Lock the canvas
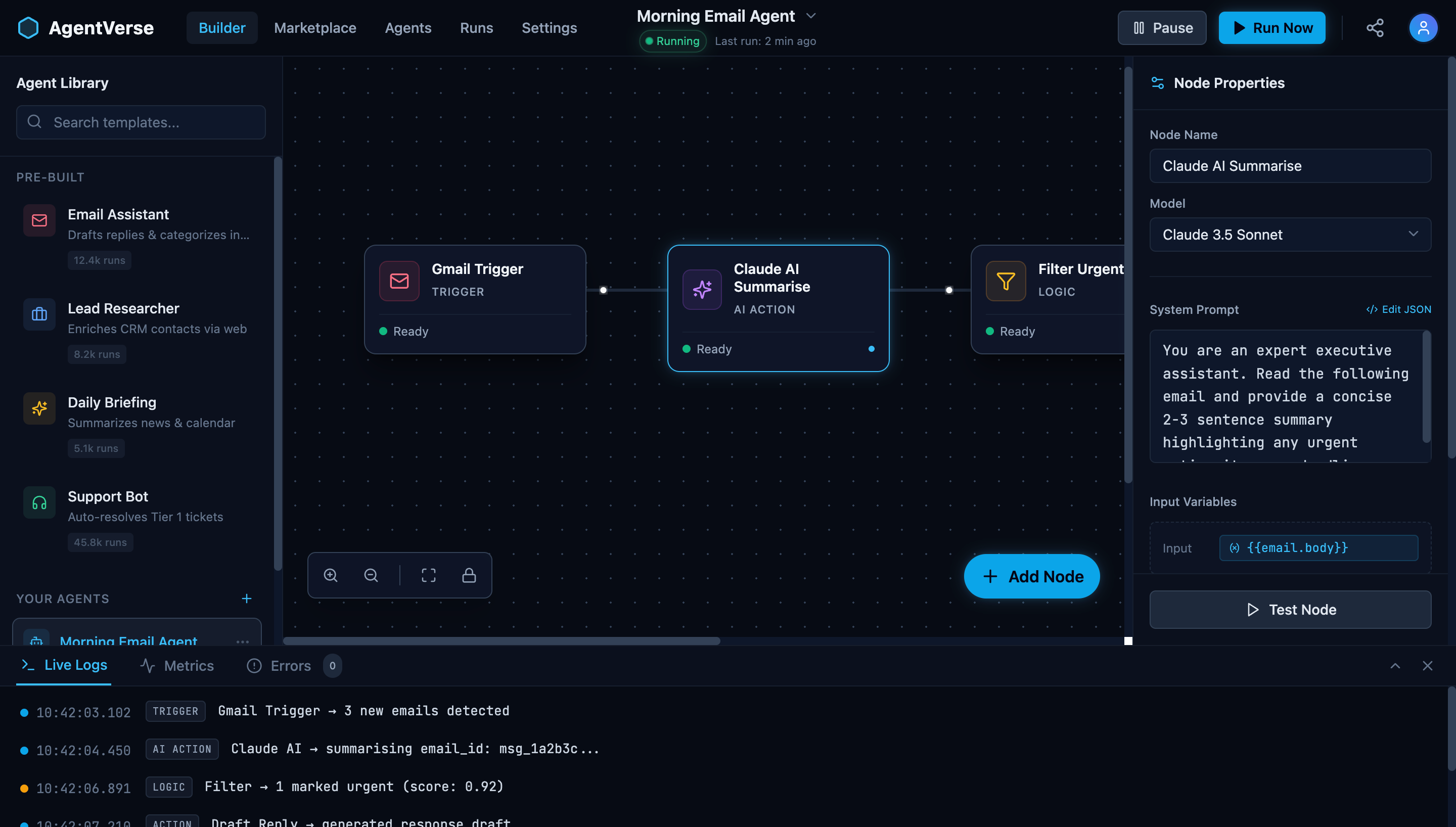Viewport: 1456px width, 827px height. click(x=469, y=575)
